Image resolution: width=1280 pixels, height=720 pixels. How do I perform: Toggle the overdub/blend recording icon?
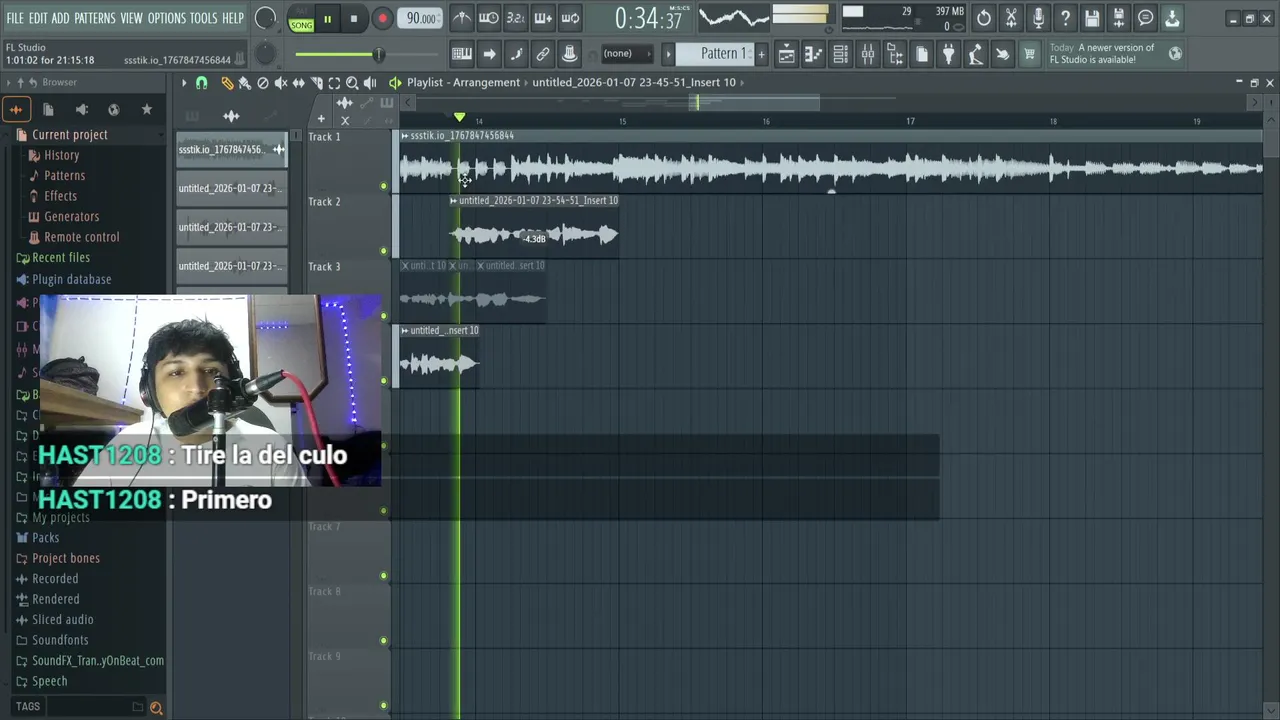pos(543,18)
